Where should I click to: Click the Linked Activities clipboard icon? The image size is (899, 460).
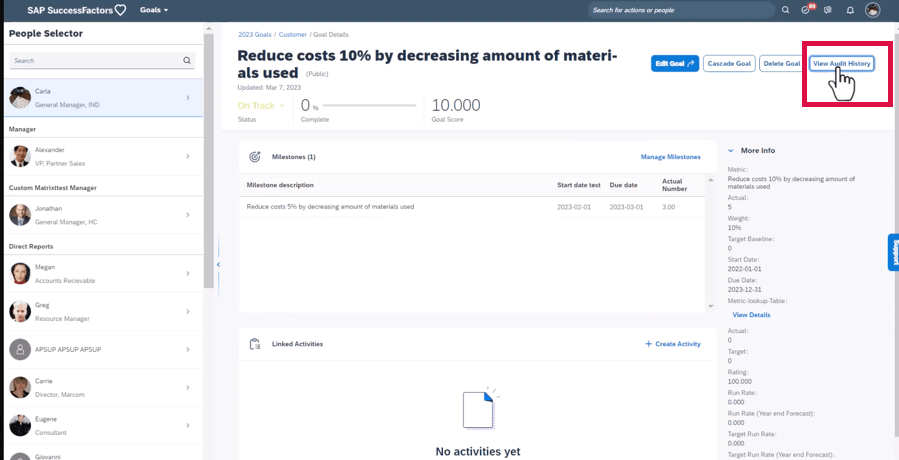point(254,344)
